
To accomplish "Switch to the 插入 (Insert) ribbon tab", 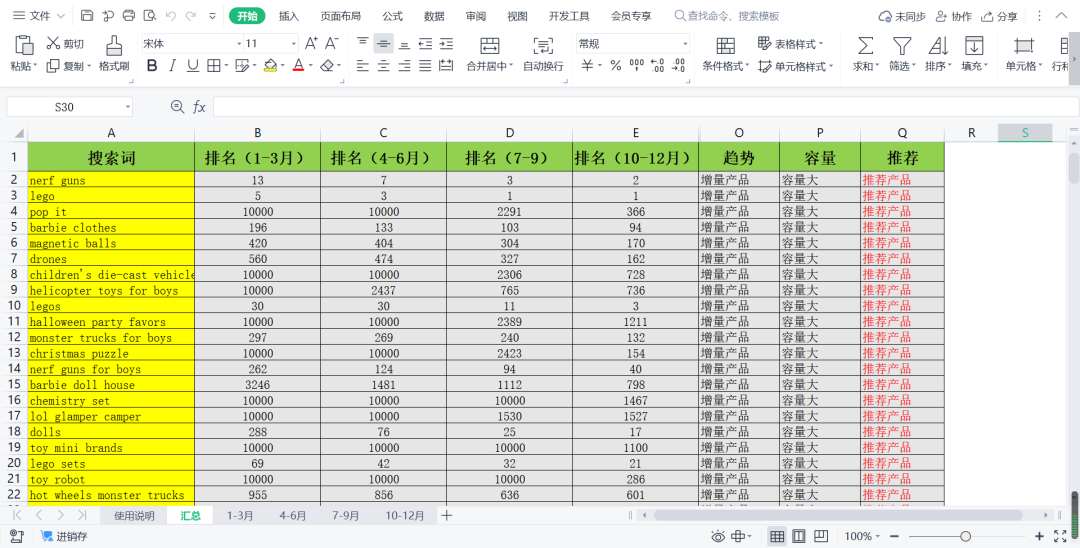I will click(x=289, y=16).
